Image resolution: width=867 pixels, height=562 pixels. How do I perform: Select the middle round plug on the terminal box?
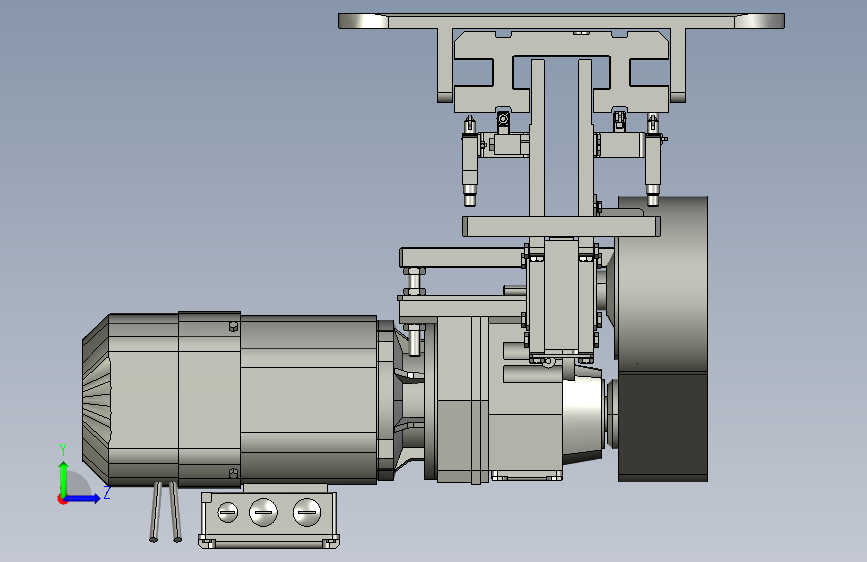(x=263, y=512)
